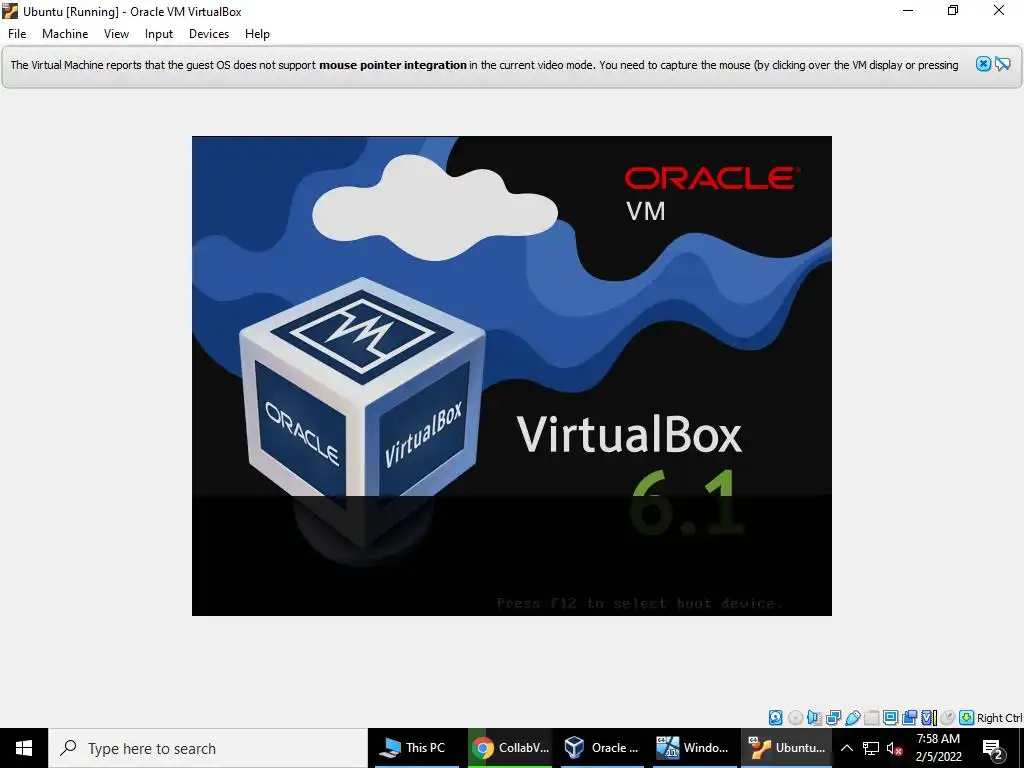Close the Ubuntu VirtualBox window
1024x768 pixels.
pos(999,11)
